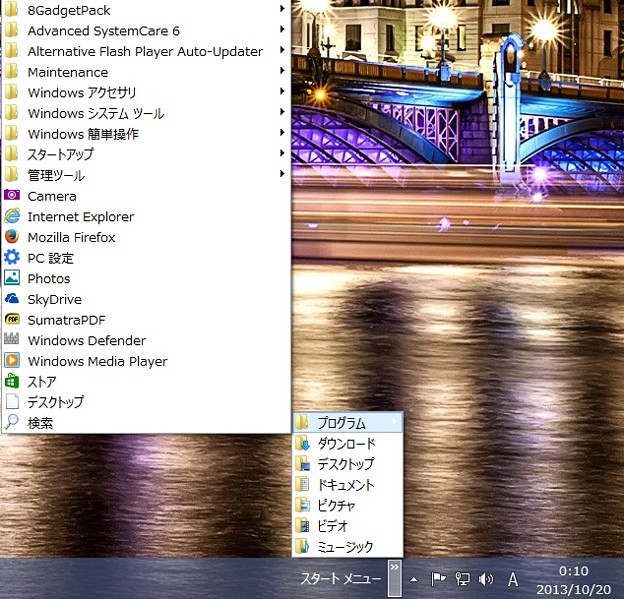Click the Windows Defender icon
The width and height of the screenshot is (624, 599).
[x=12, y=339]
